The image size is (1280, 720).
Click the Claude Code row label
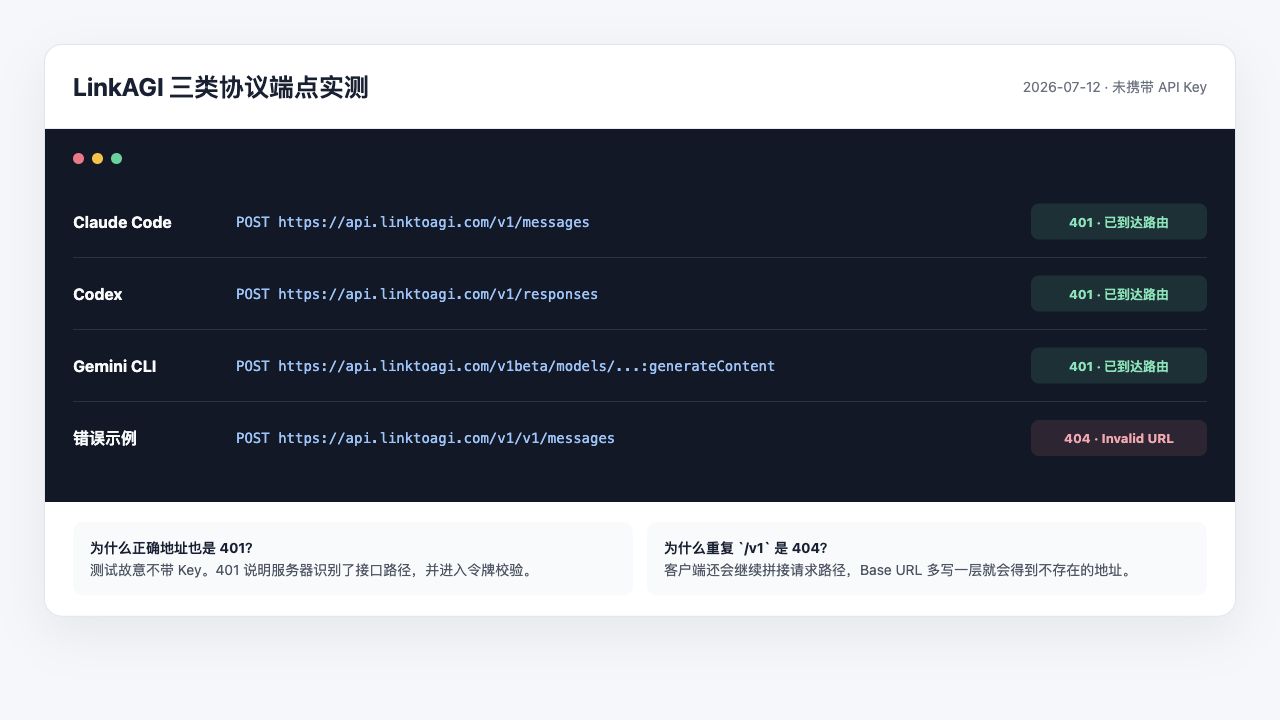point(122,222)
